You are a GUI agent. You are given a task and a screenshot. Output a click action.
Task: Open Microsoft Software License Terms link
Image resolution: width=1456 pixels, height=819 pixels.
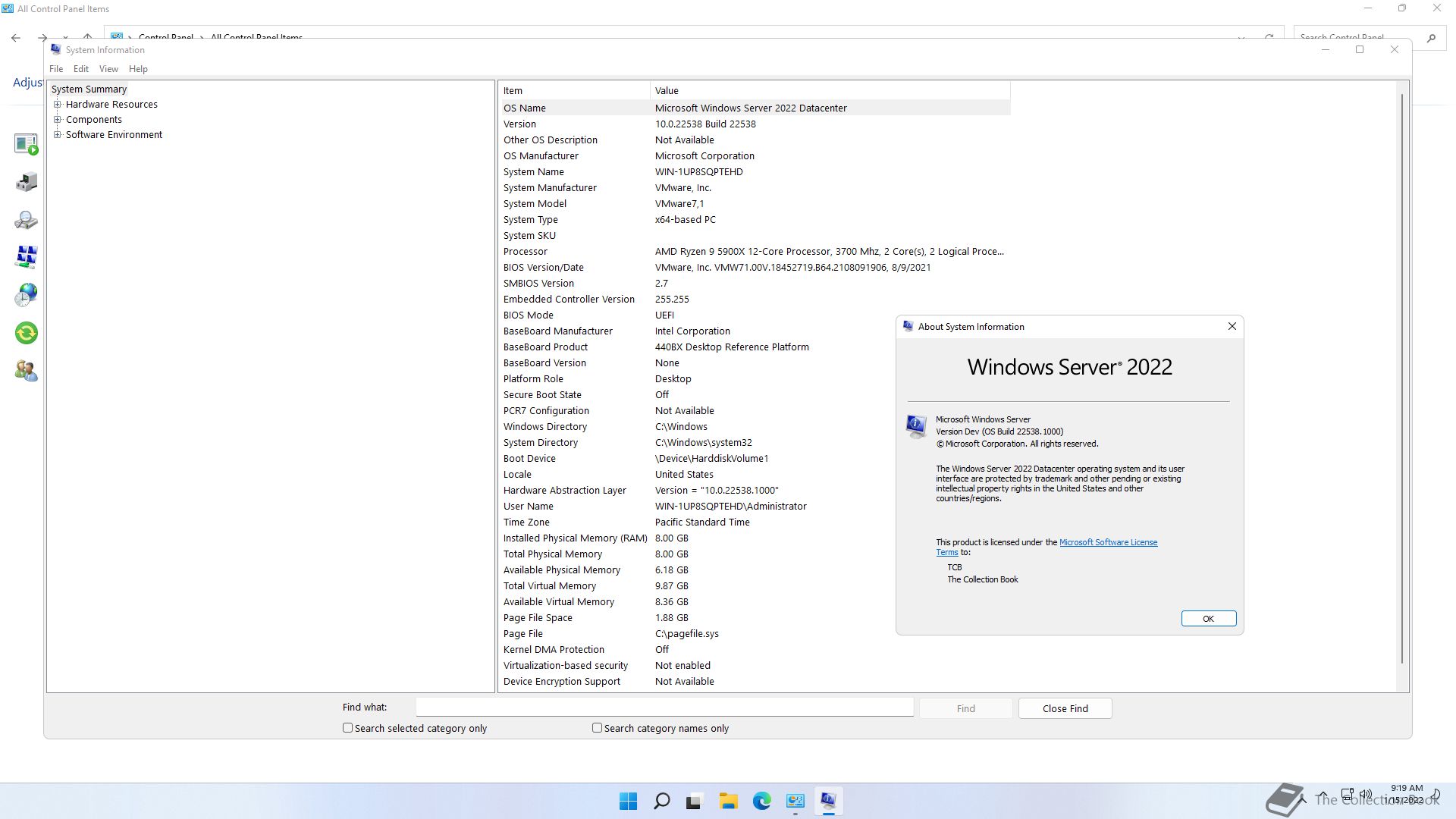[x=1108, y=542]
